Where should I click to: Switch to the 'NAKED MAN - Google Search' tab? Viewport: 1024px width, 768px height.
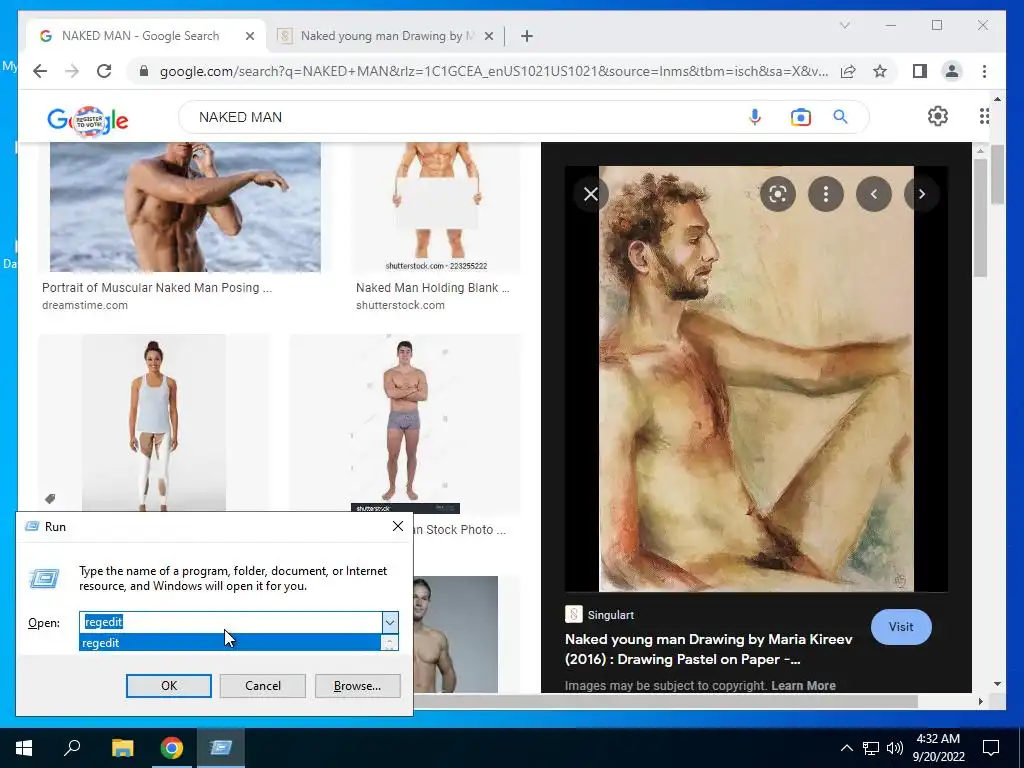click(140, 36)
